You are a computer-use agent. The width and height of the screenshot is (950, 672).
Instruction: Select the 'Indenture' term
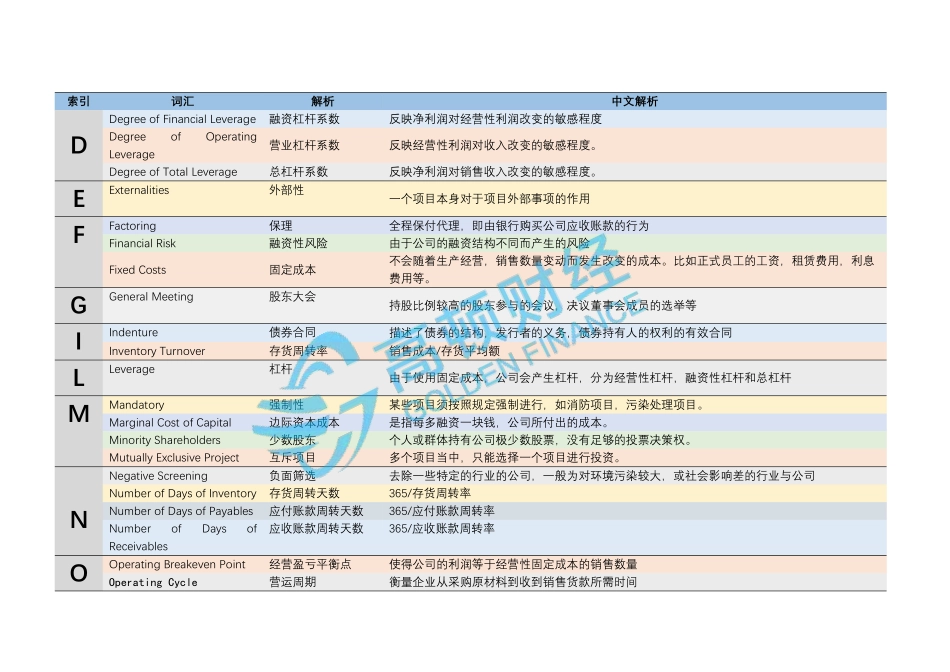point(133,333)
